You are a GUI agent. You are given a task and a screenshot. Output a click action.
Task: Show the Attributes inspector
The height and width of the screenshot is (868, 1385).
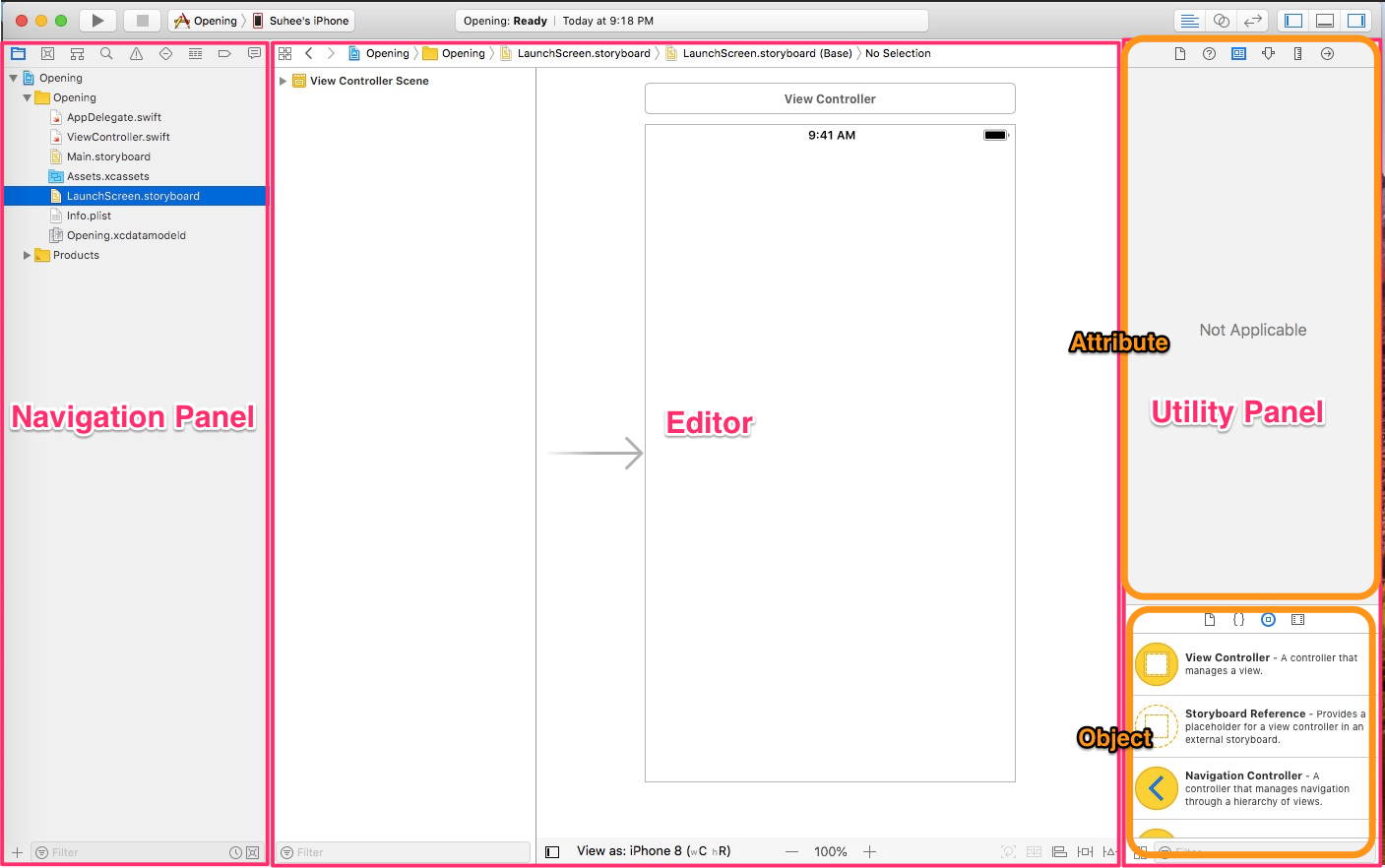(1269, 53)
